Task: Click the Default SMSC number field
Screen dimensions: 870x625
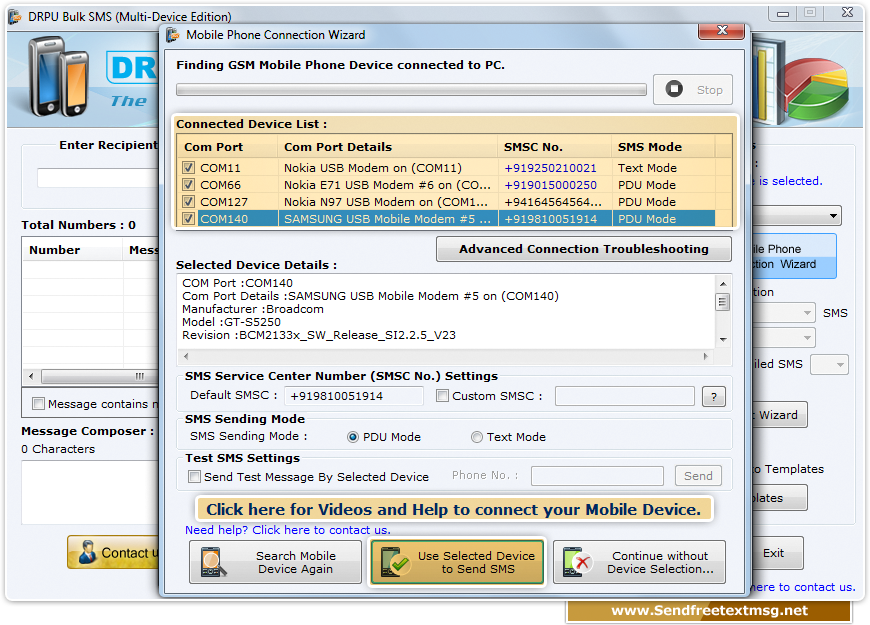Action: [353, 396]
